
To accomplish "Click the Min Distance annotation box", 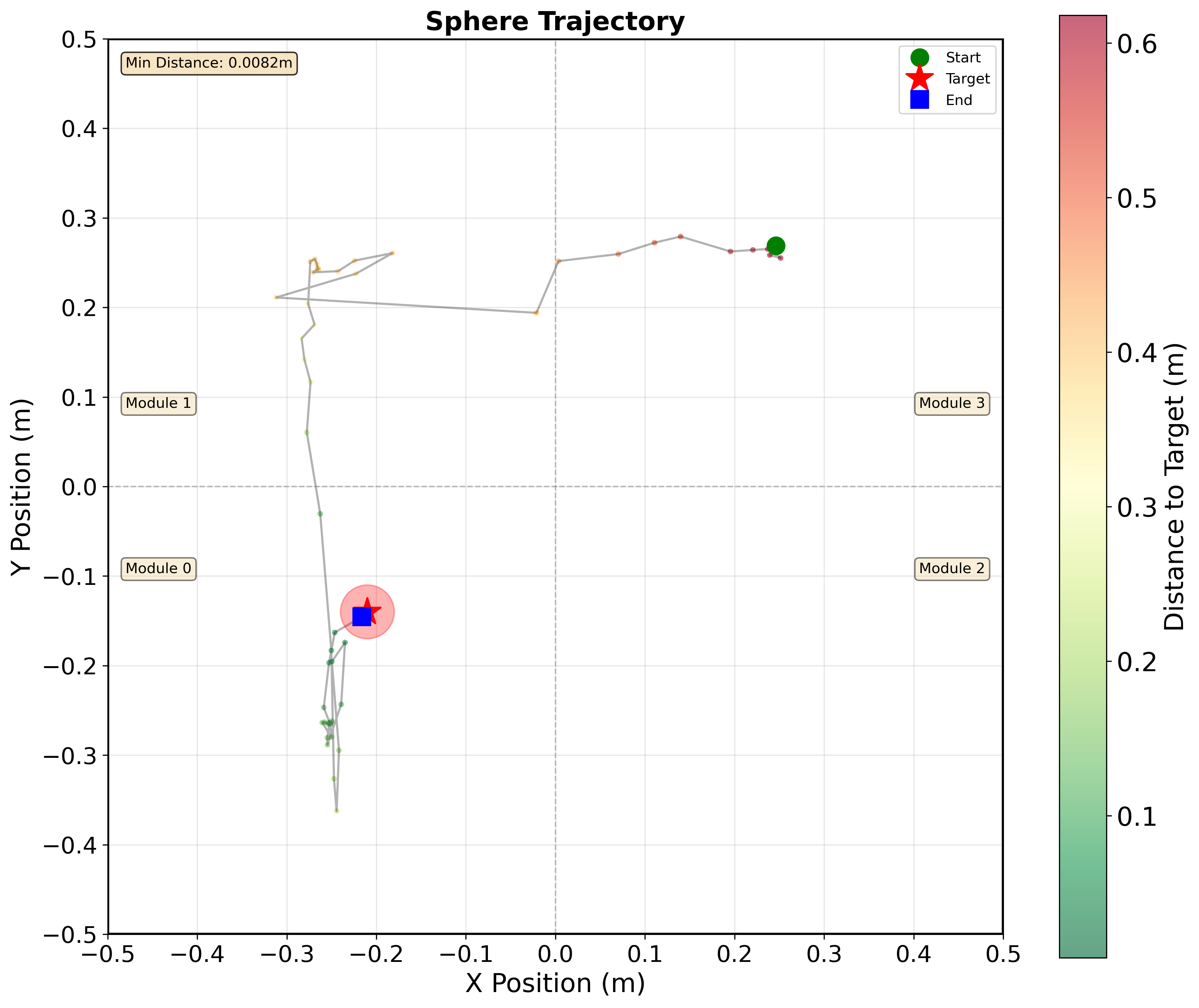I will click(209, 63).
